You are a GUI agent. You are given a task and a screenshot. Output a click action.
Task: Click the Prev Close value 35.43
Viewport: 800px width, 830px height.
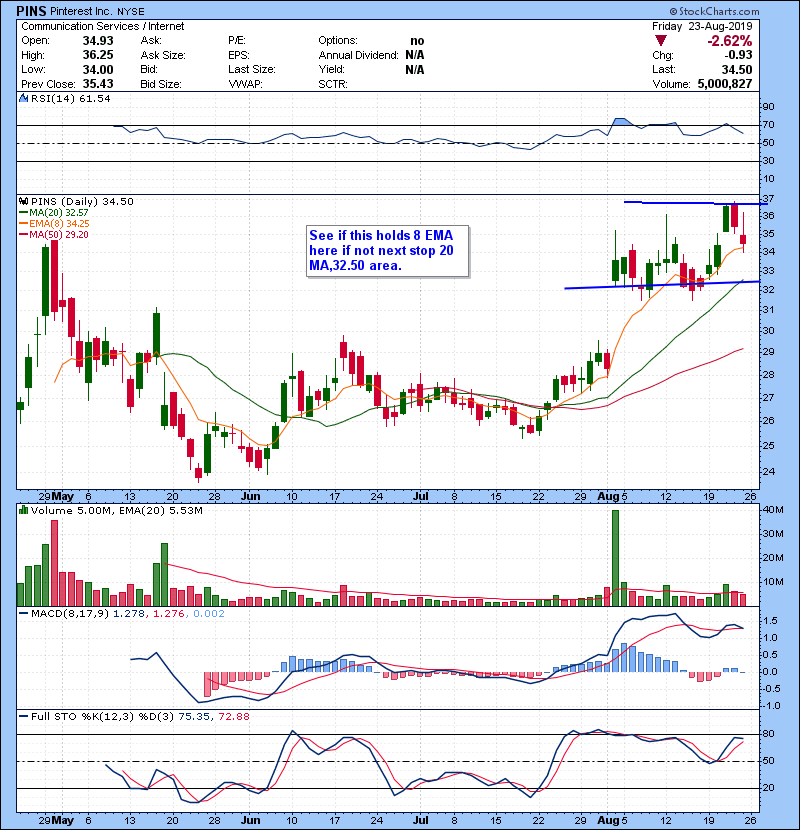click(98, 84)
